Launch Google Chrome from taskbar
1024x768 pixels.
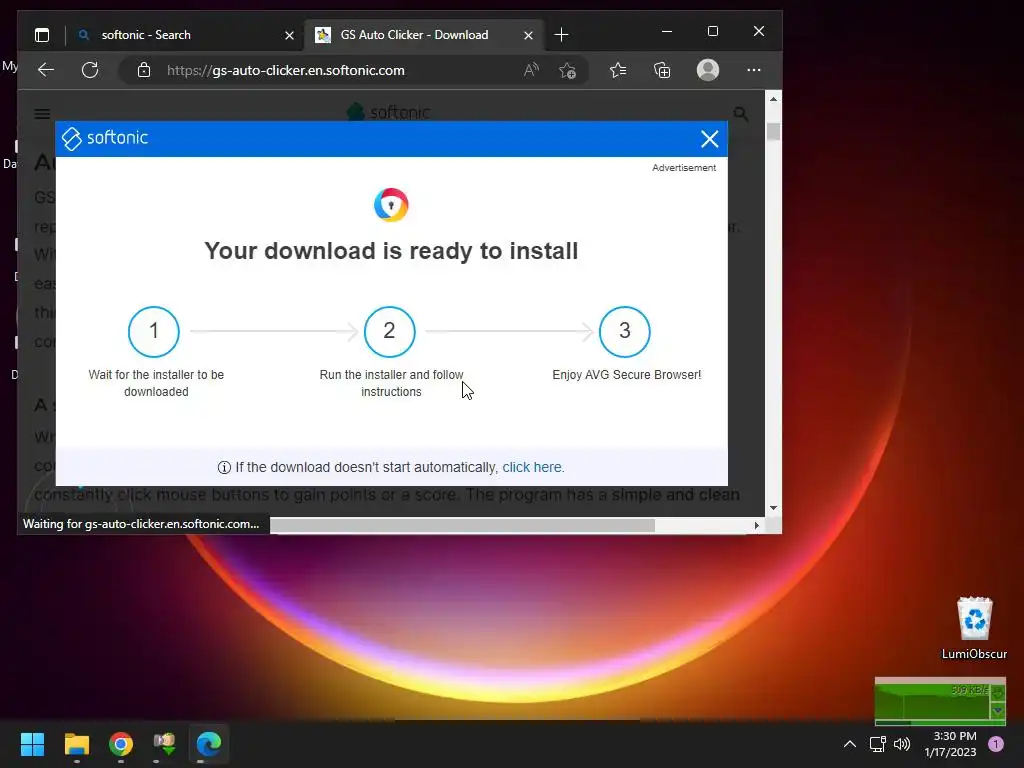click(x=121, y=744)
